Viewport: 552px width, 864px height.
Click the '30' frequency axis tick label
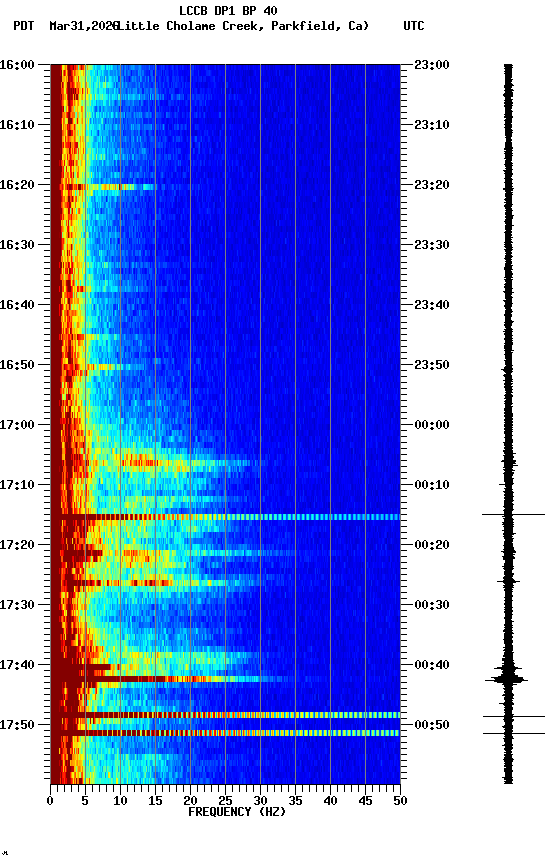pyautogui.click(x=260, y=801)
